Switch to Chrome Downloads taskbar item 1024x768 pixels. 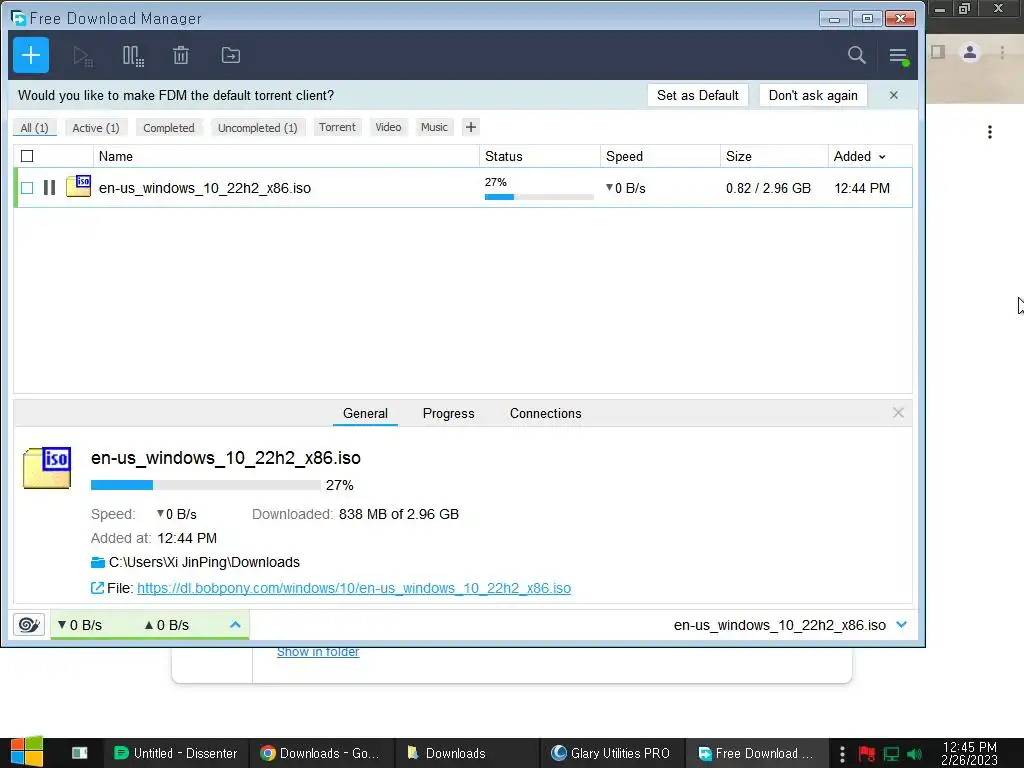click(x=321, y=753)
